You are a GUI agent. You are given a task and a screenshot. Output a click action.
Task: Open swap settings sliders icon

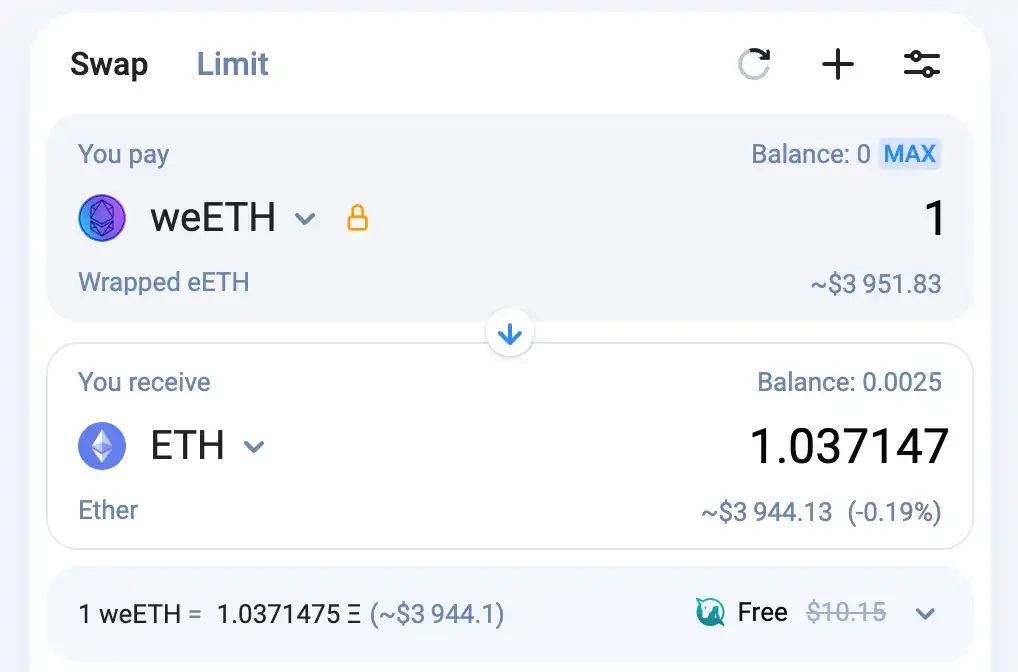(x=921, y=65)
